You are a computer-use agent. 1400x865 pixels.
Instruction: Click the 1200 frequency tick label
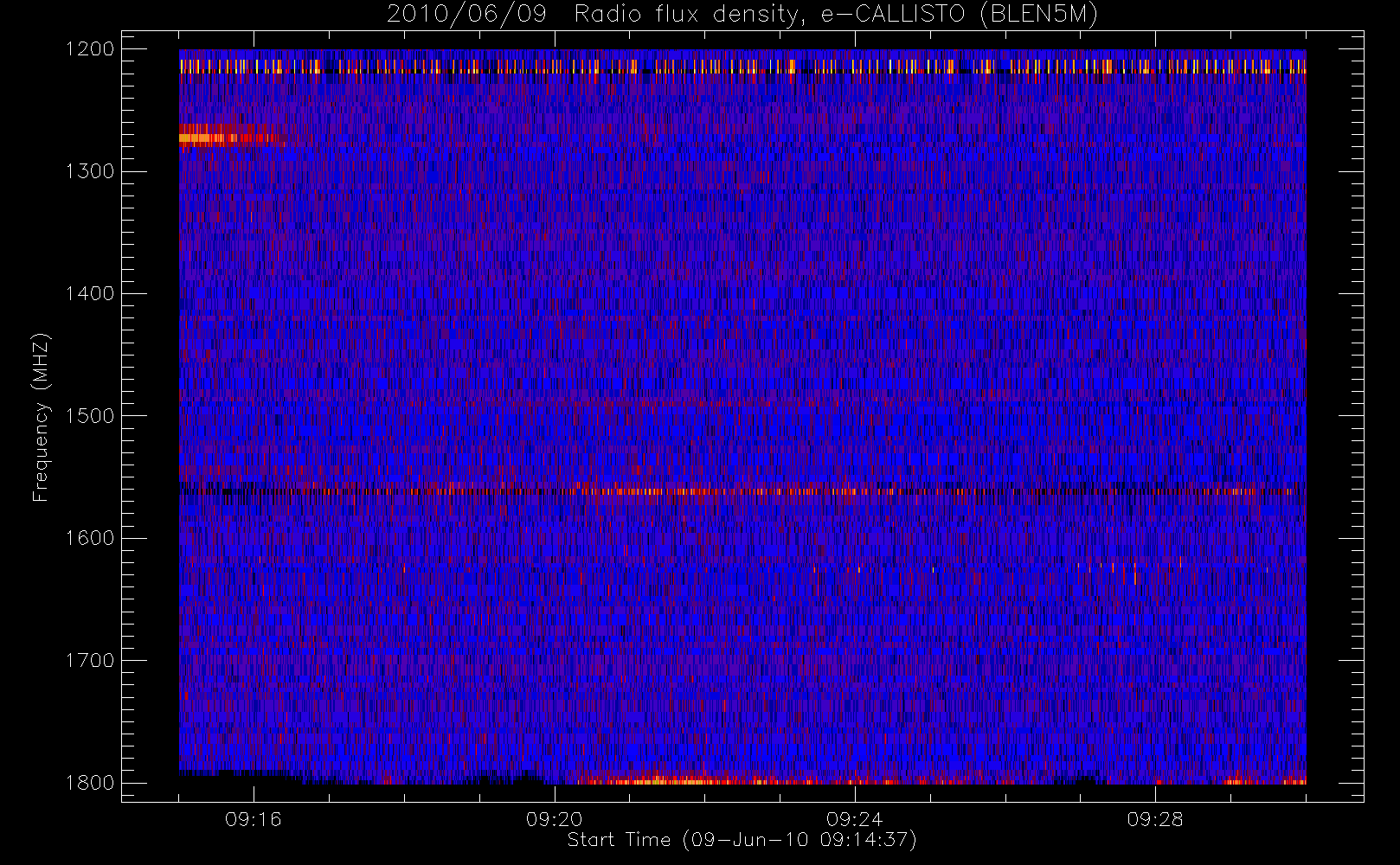pyautogui.click(x=90, y=49)
